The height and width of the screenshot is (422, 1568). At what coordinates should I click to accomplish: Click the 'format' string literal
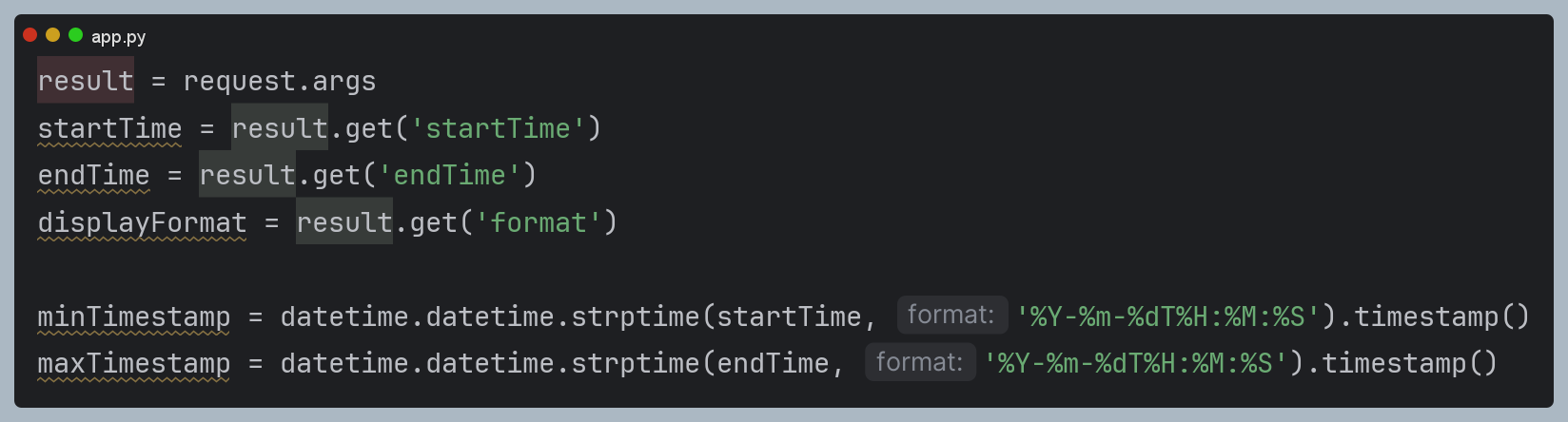click(x=539, y=222)
